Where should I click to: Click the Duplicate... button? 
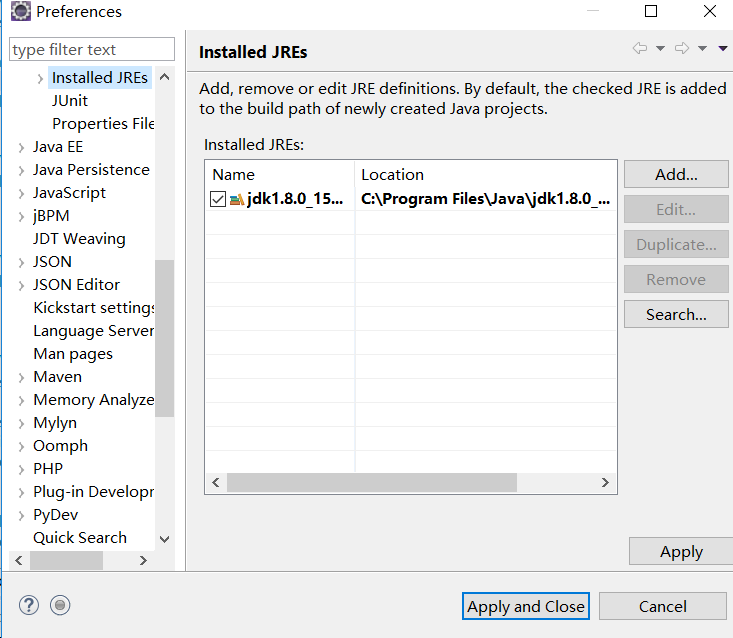click(x=676, y=244)
